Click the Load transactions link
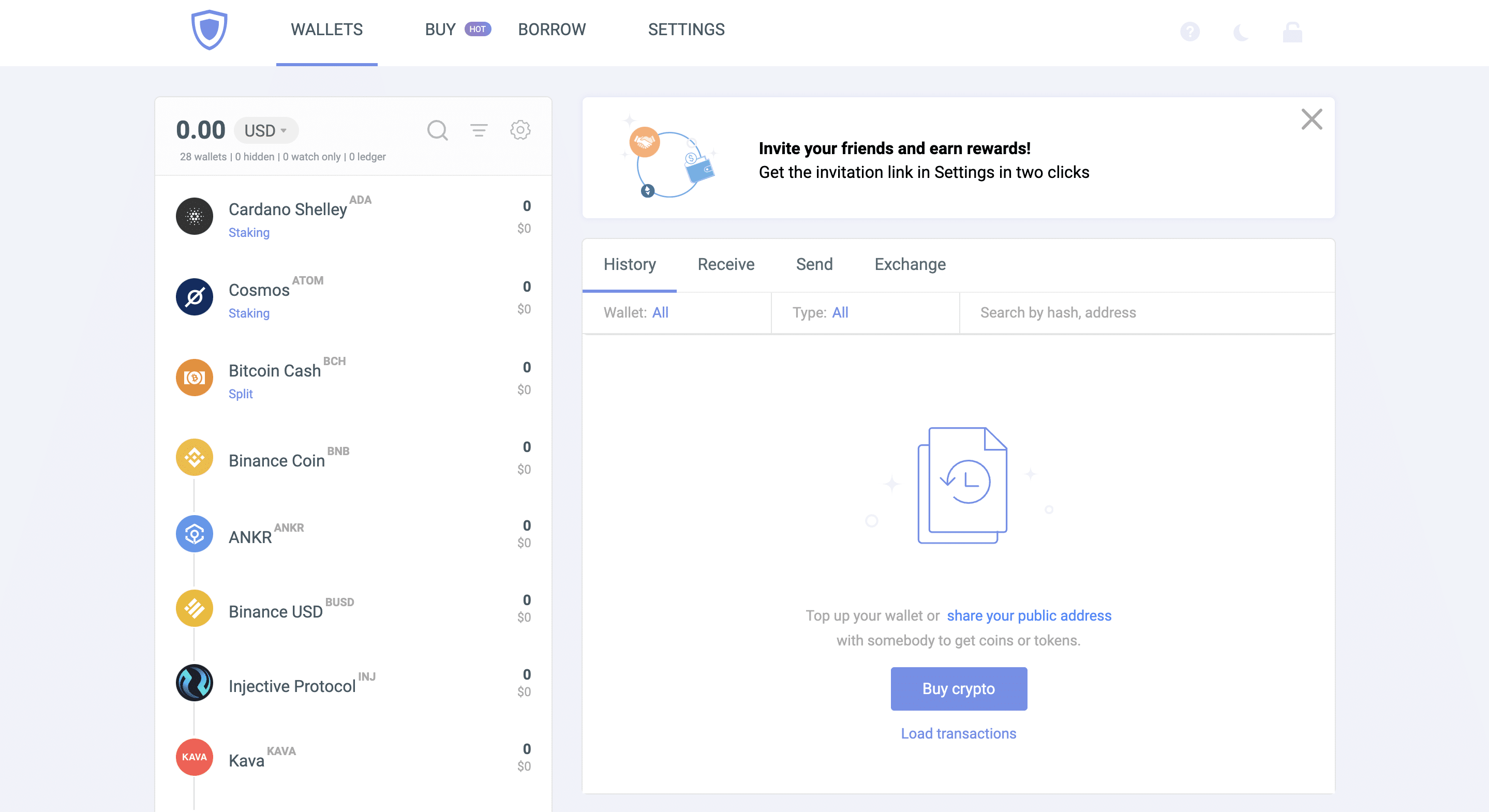The width and height of the screenshot is (1489, 812). coord(958,733)
